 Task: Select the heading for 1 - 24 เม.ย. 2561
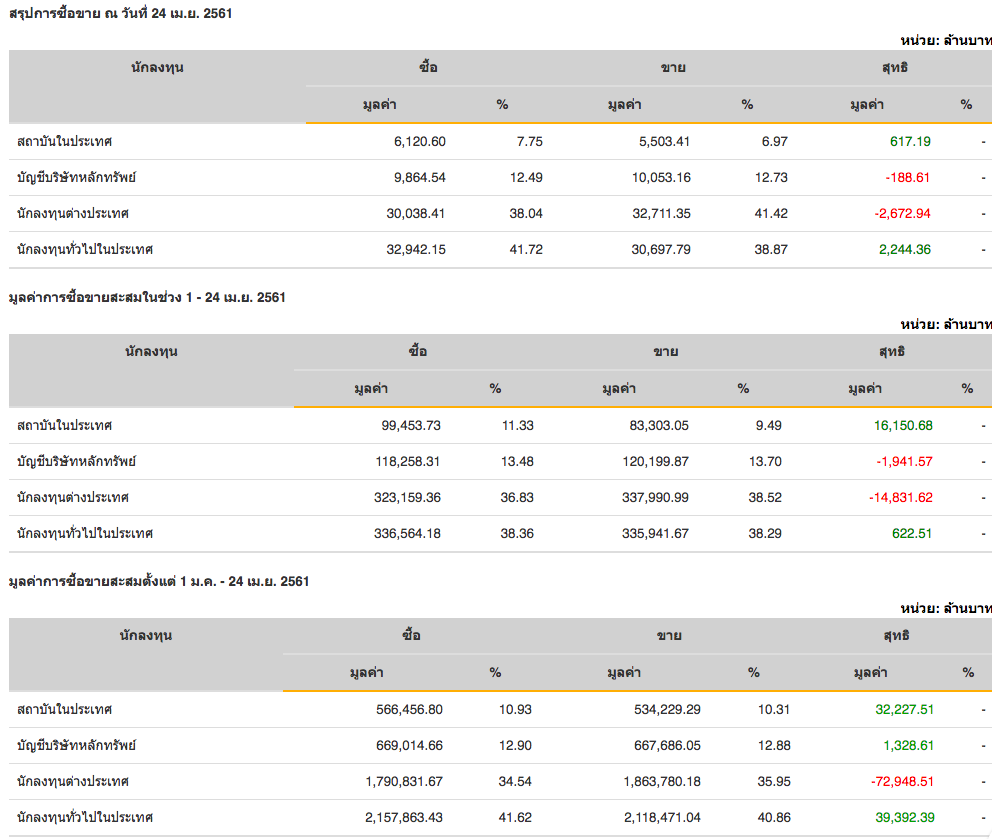click(x=147, y=297)
